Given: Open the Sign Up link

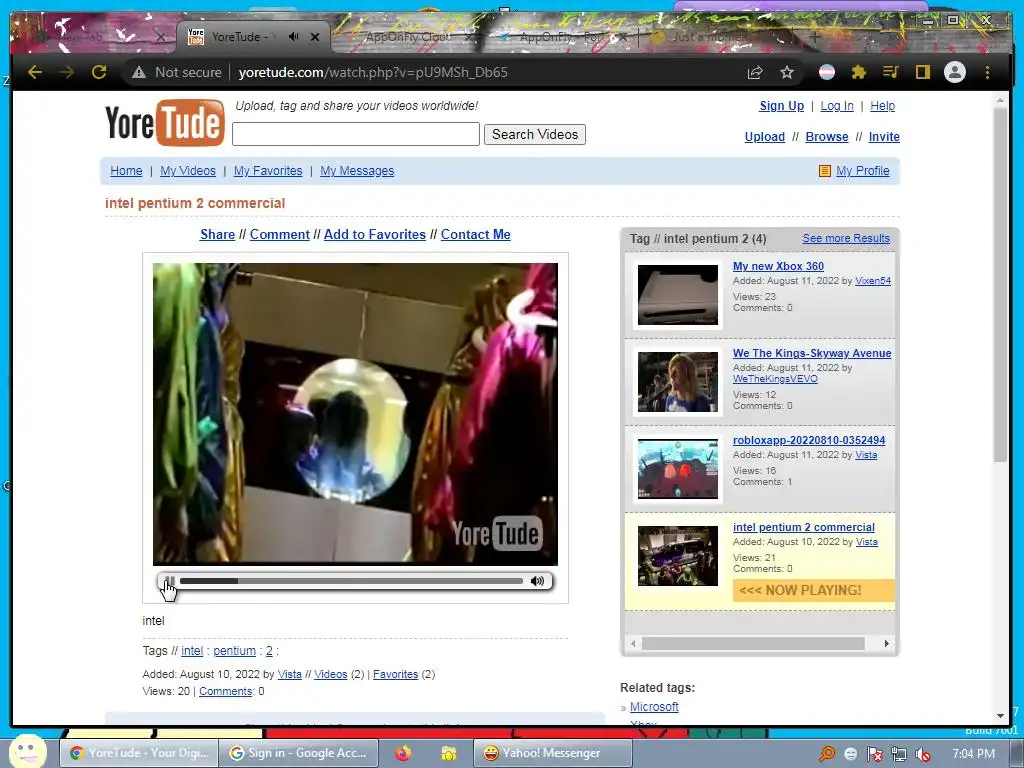Looking at the screenshot, I should [x=781, y=106].
